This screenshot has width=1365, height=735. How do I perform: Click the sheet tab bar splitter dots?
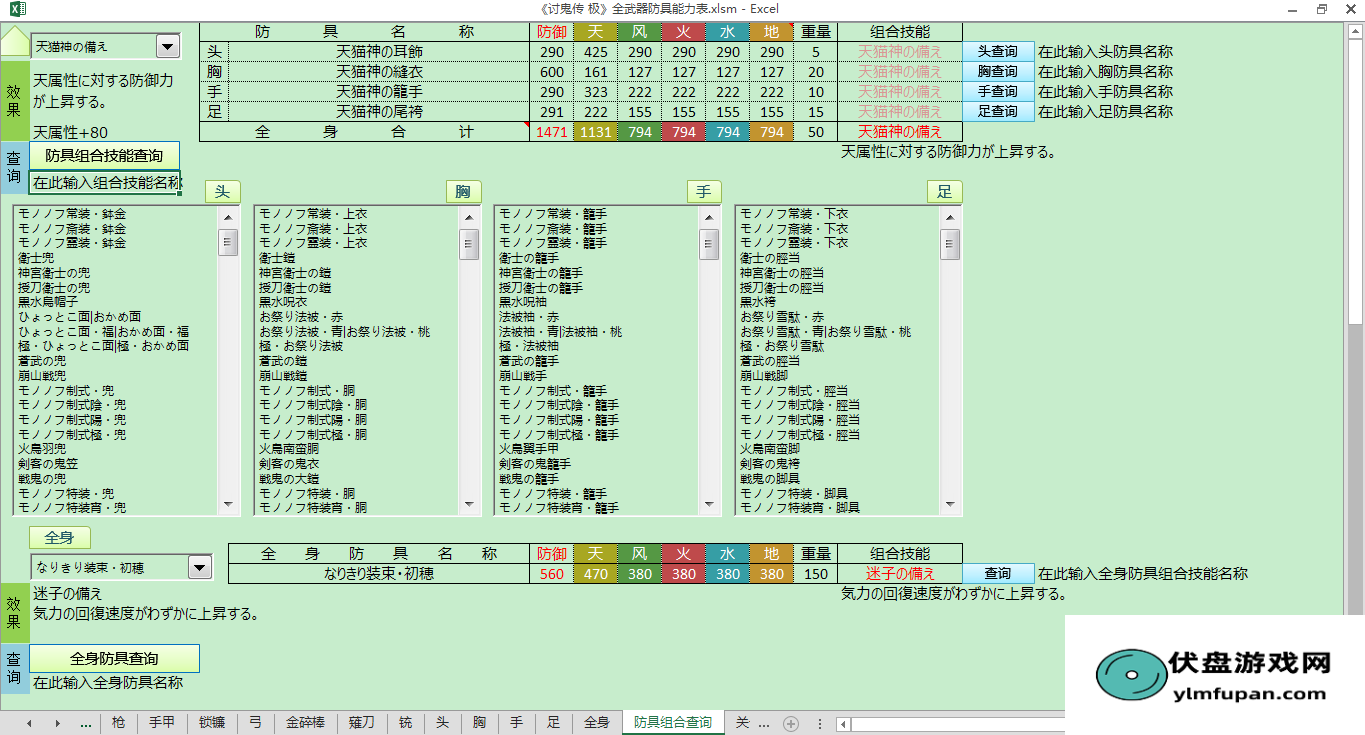pyautogui.click(x=820, y=723)
